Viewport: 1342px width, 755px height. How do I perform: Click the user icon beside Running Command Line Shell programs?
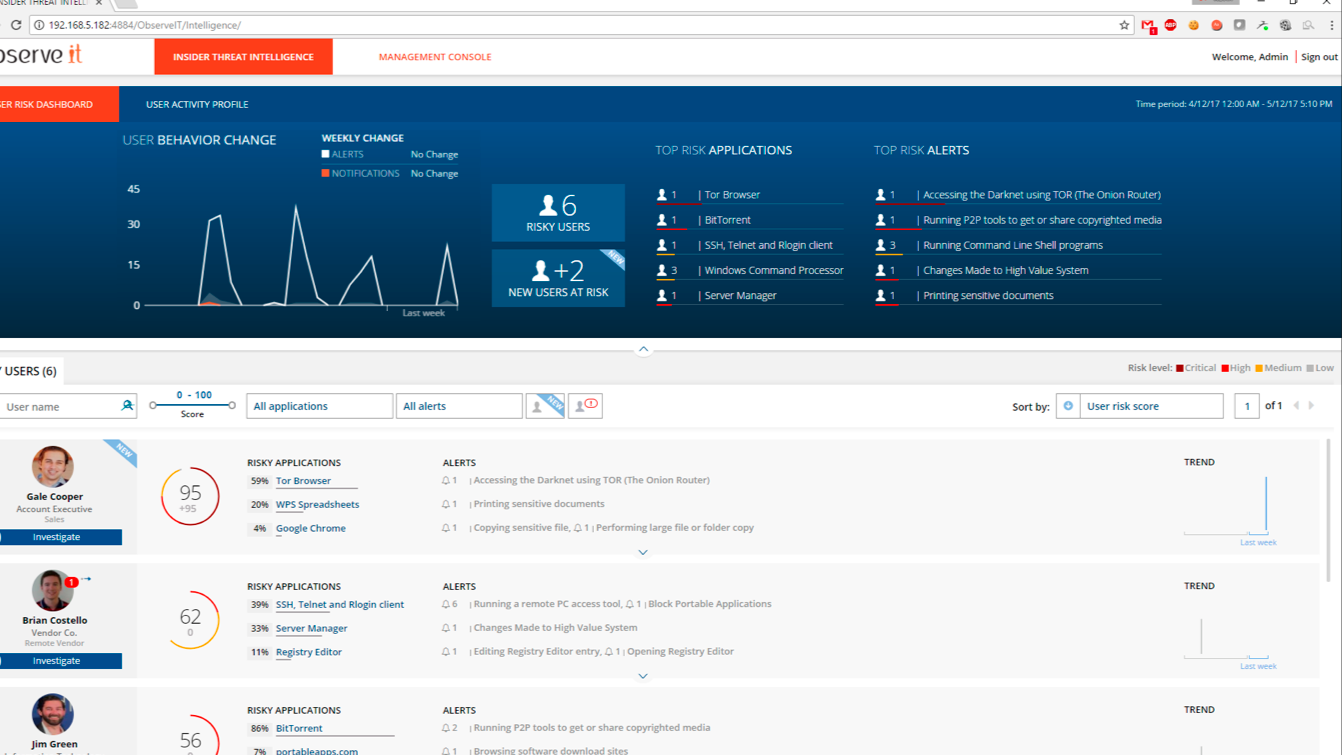click(881, 245)
